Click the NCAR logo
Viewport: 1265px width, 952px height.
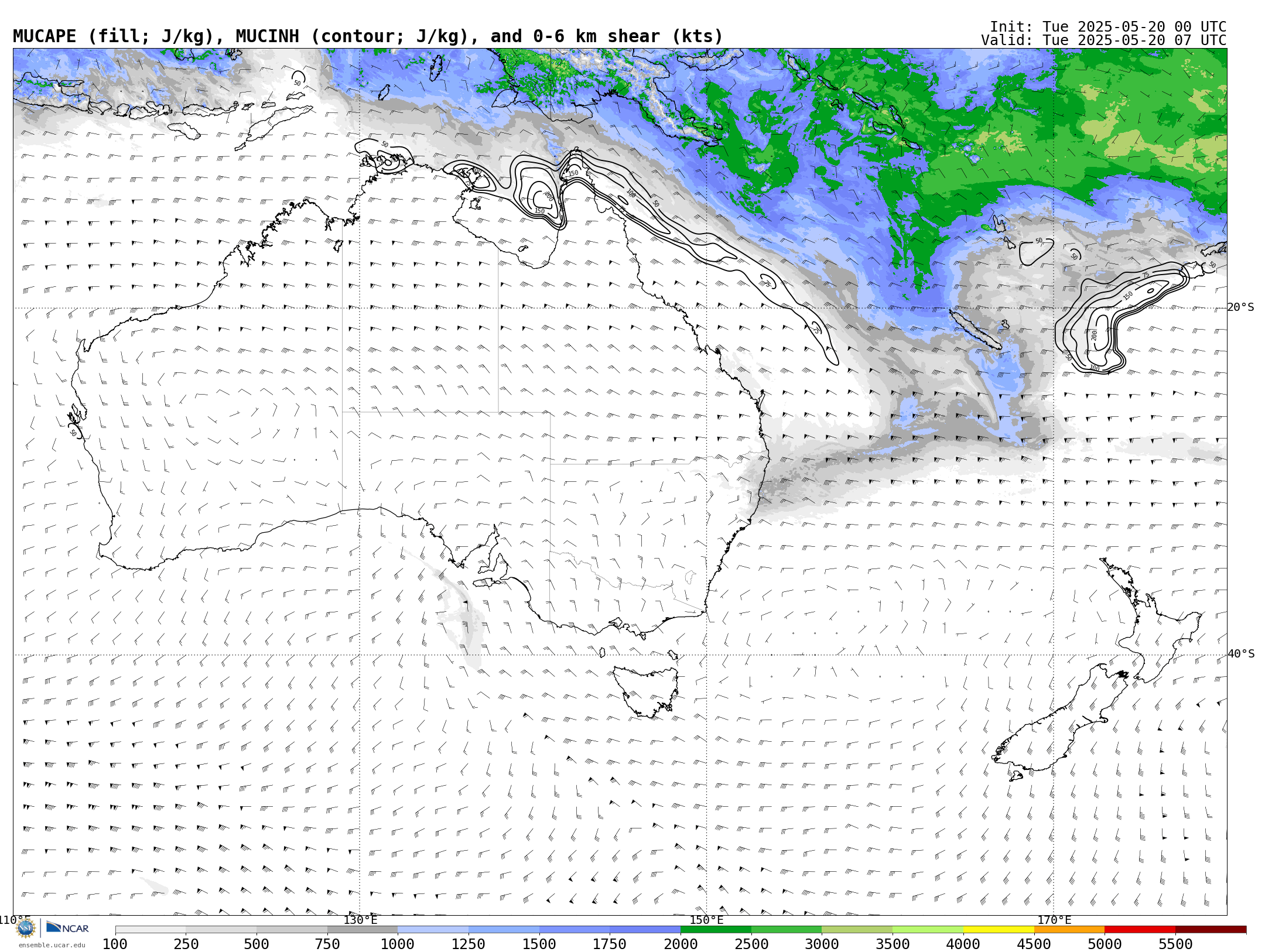[67, 928]
